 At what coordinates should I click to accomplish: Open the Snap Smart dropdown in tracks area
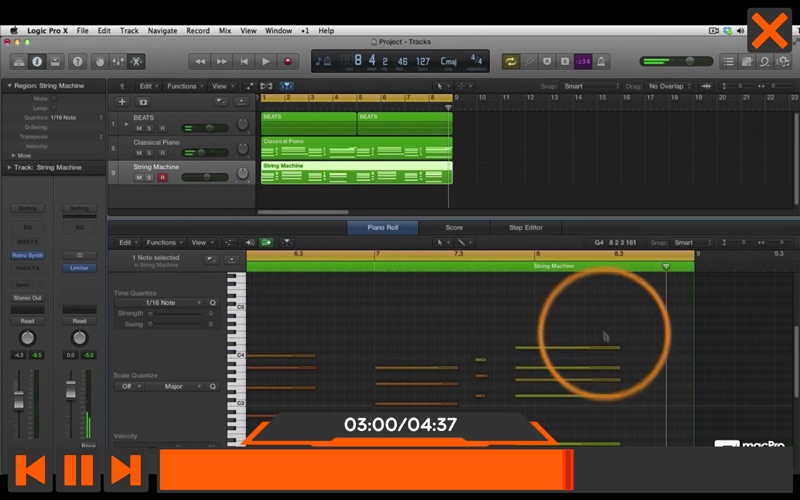tap(590, 86)
